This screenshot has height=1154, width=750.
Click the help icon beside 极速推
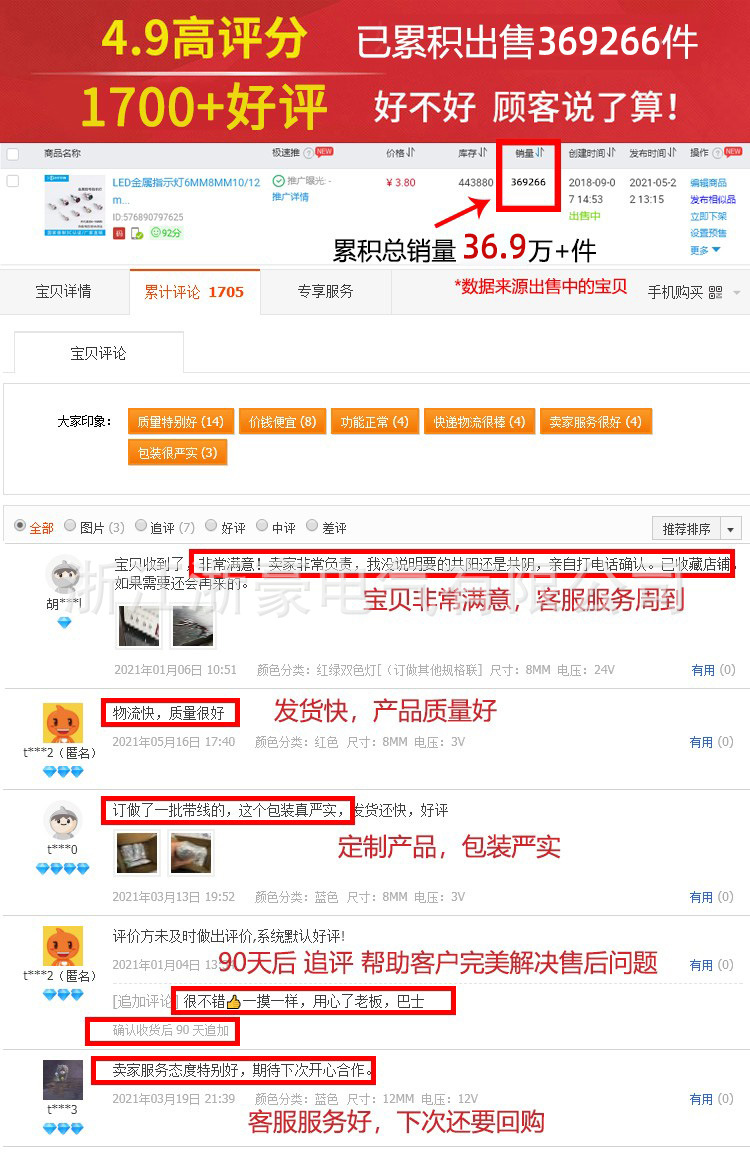click(308, 153)
